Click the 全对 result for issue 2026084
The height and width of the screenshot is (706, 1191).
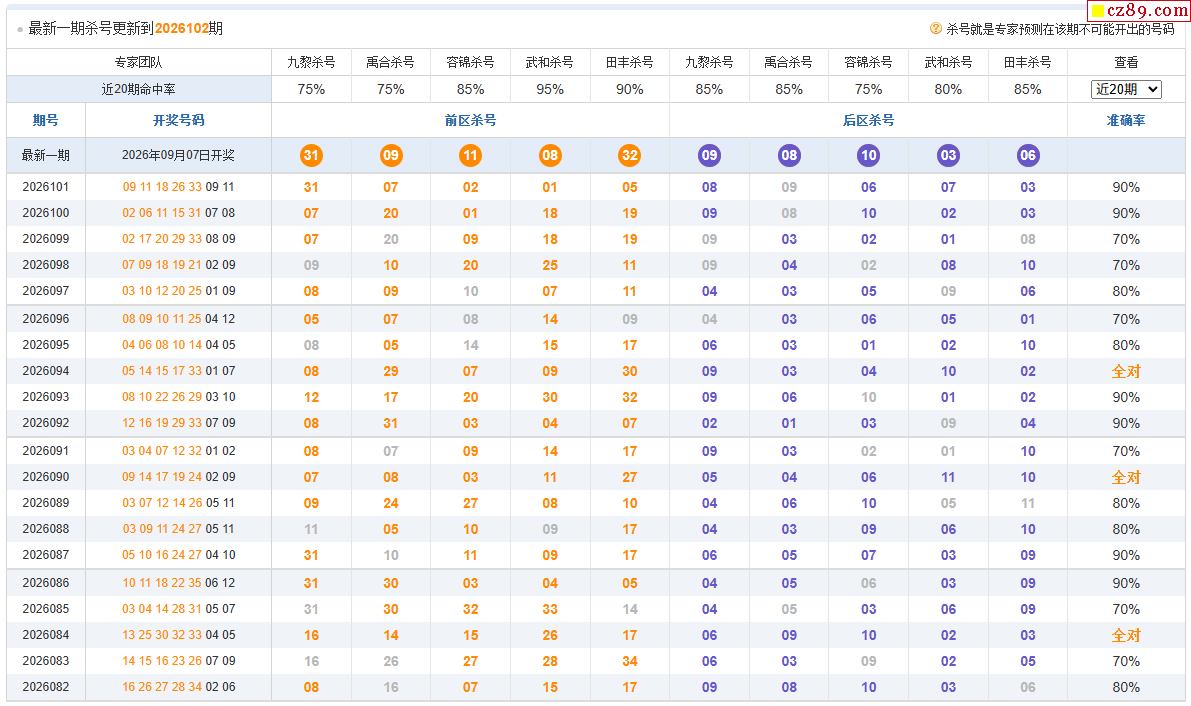click(x=1126, y=635)
